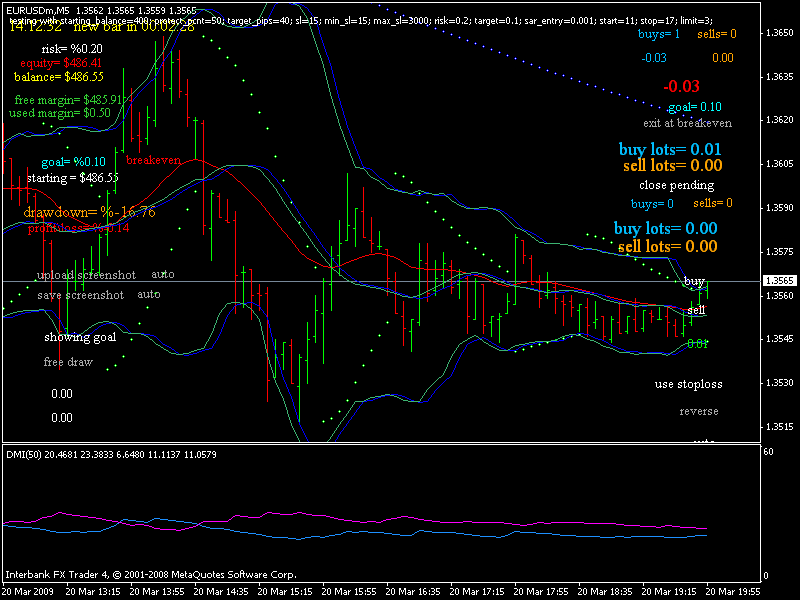Select the 'new bar in 00:02:28' timer text
Screen dimensions: 800x600
(x=134, y=27)
